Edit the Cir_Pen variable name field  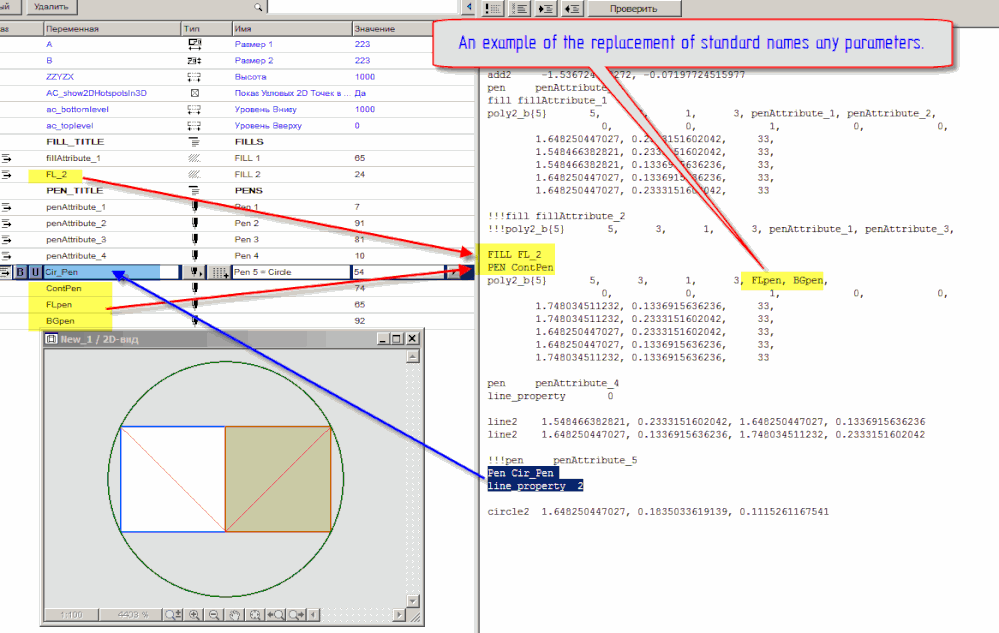click(111, 272)
